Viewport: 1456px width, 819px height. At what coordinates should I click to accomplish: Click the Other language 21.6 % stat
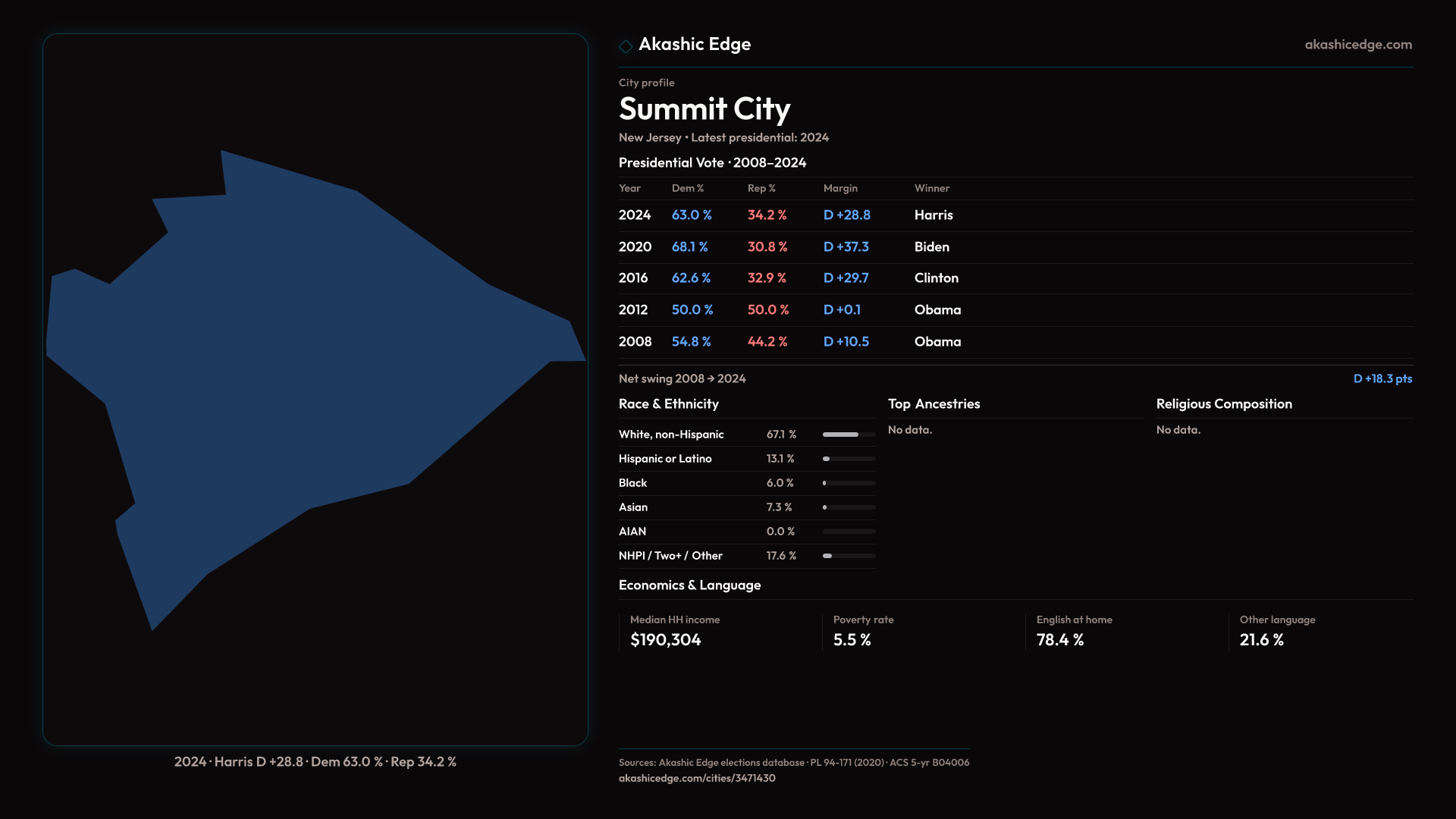(1262, 640)
